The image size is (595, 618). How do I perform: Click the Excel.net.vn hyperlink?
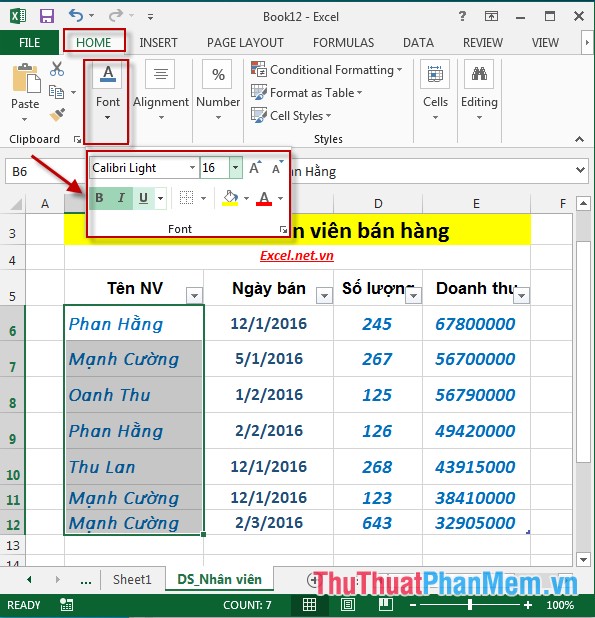[x=297, y=255]
